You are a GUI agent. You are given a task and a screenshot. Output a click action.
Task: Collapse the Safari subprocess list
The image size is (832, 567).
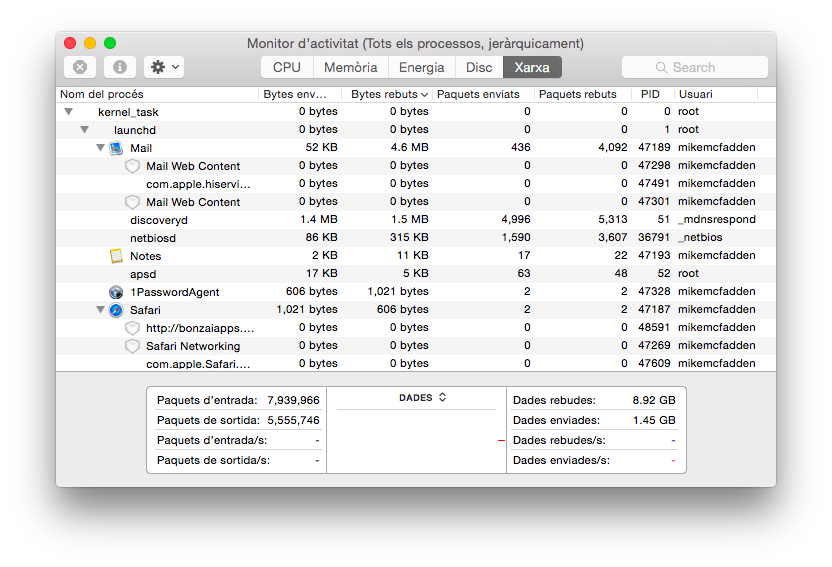[100, 310]
